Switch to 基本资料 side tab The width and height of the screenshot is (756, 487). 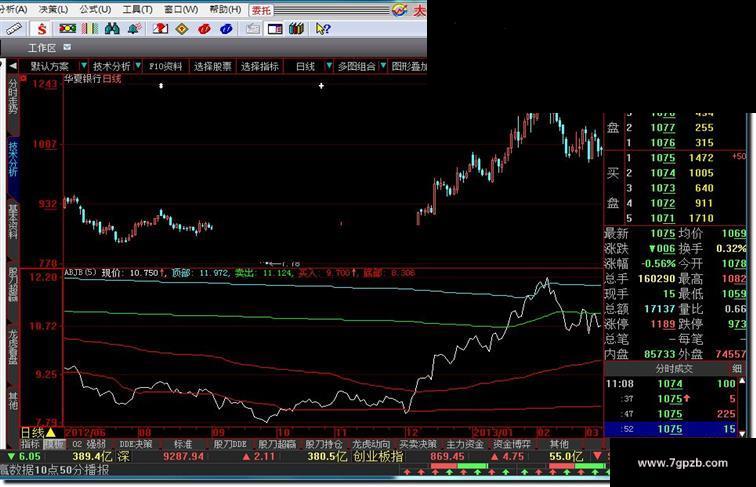pos(13,222)
